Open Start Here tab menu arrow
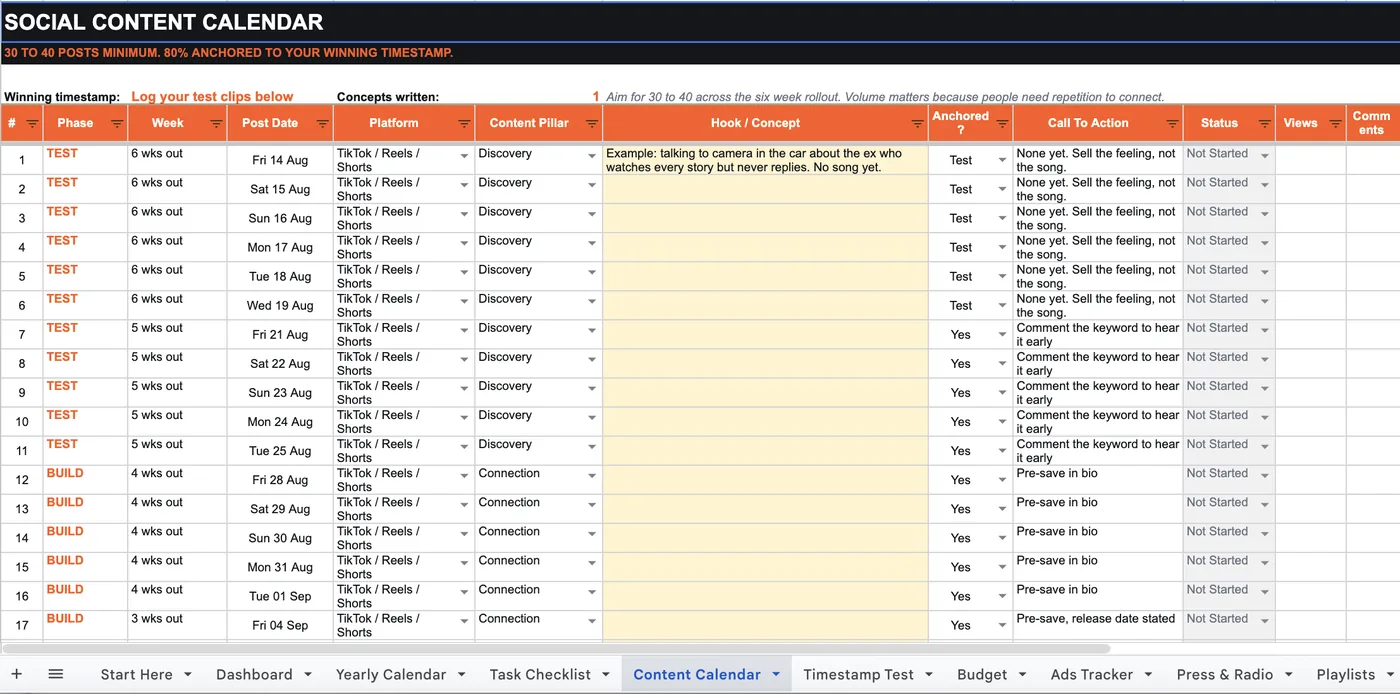Screen dimensions: 1400x694 [187, 674]
